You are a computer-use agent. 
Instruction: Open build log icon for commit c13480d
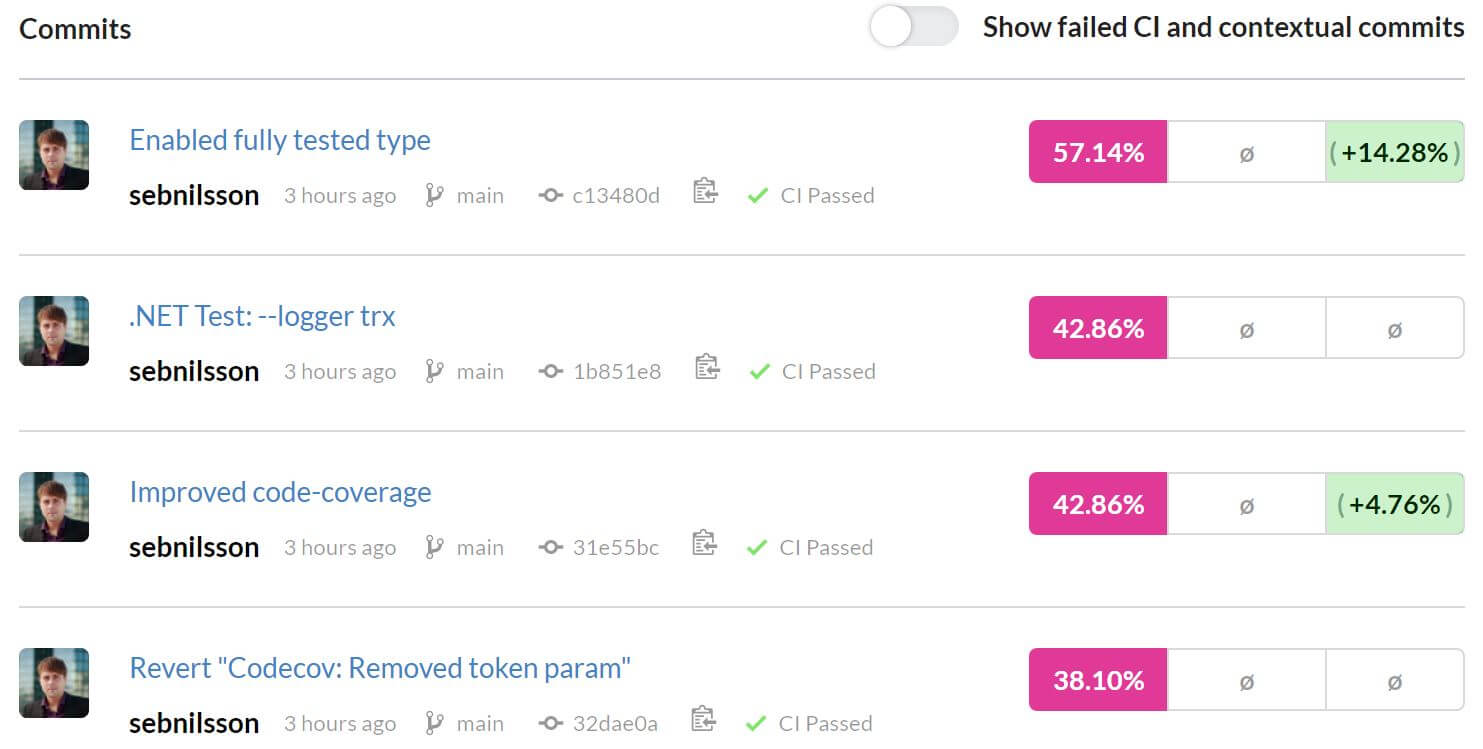tap(705, 191)
